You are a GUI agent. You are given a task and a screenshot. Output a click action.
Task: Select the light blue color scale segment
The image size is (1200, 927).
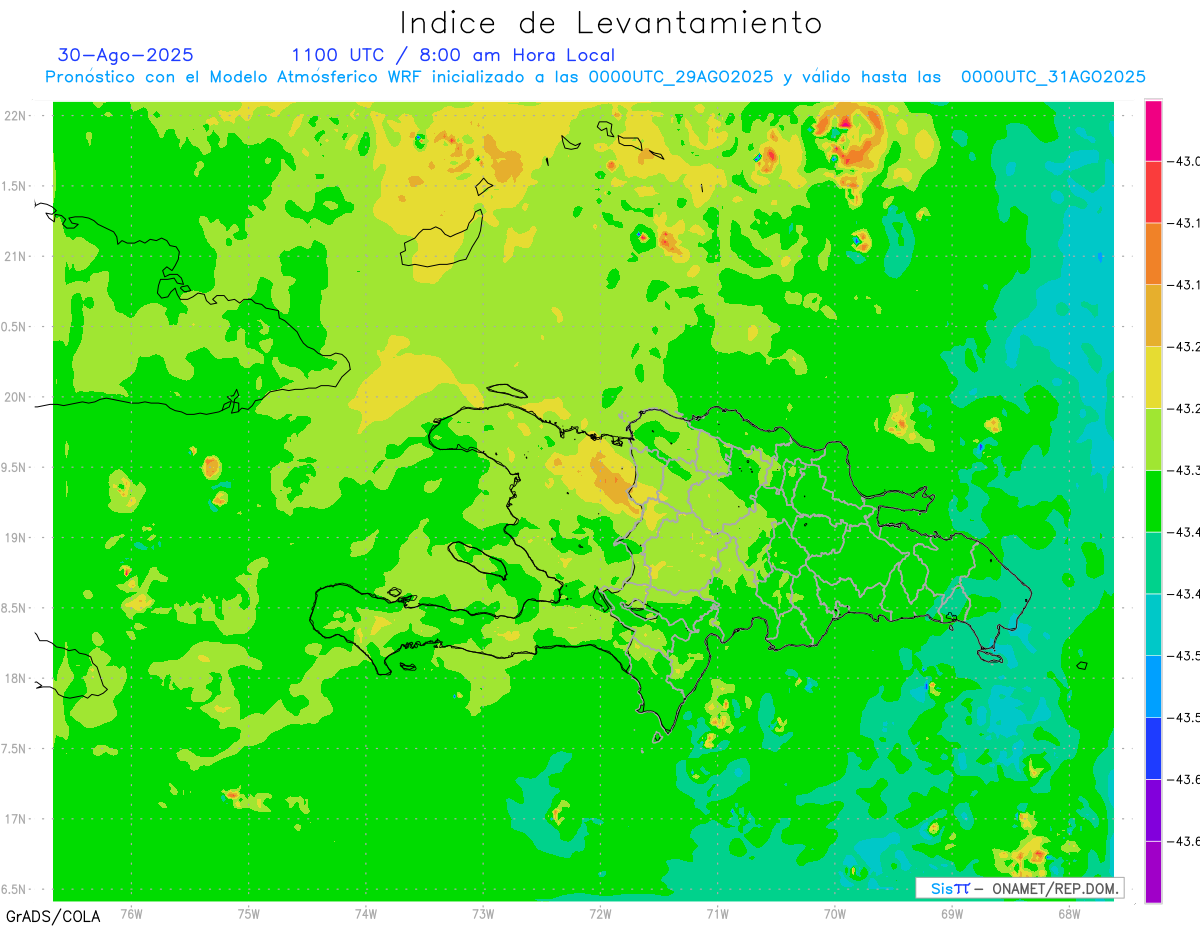[1153, 686]
